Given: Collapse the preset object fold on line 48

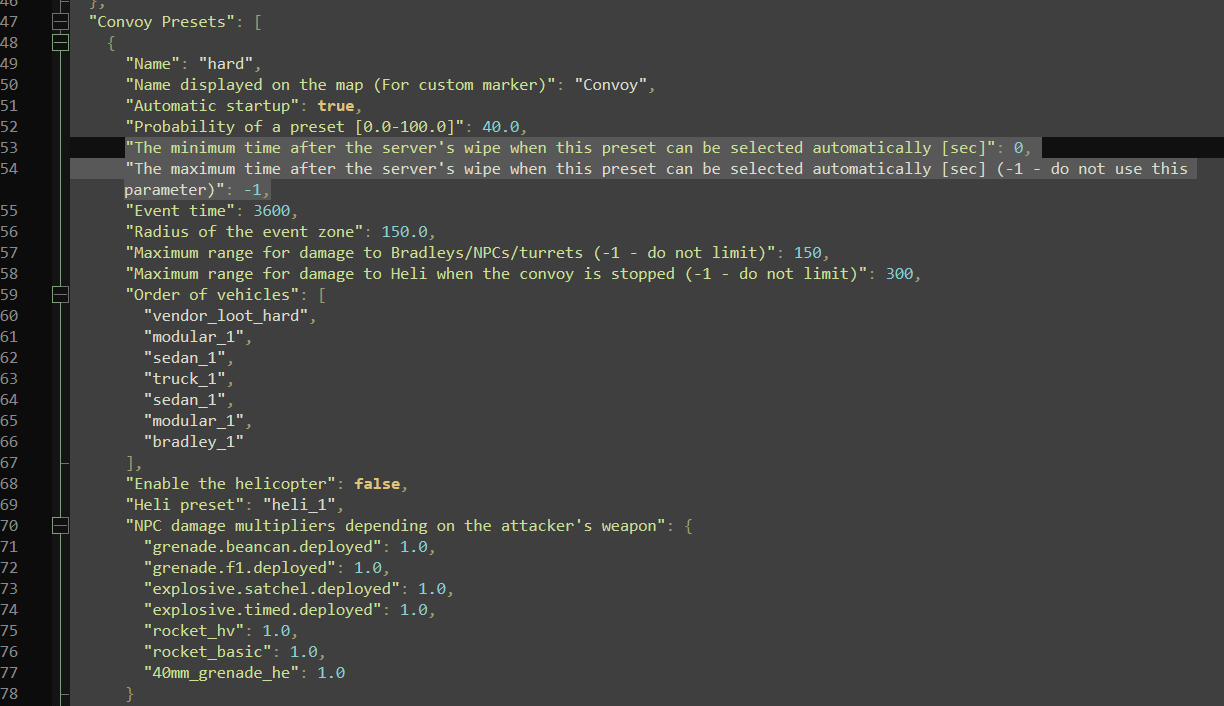Looking at the screenshot, I should (60, 42).
